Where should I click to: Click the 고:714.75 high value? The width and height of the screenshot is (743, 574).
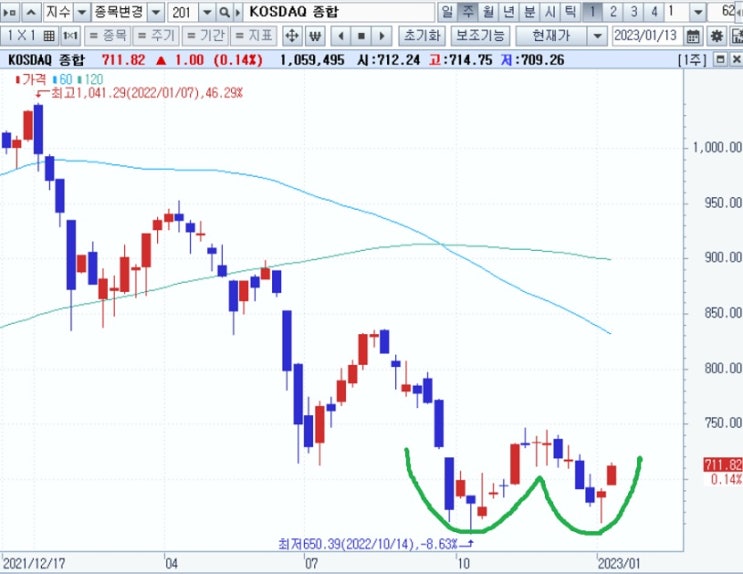click(461, 60)
